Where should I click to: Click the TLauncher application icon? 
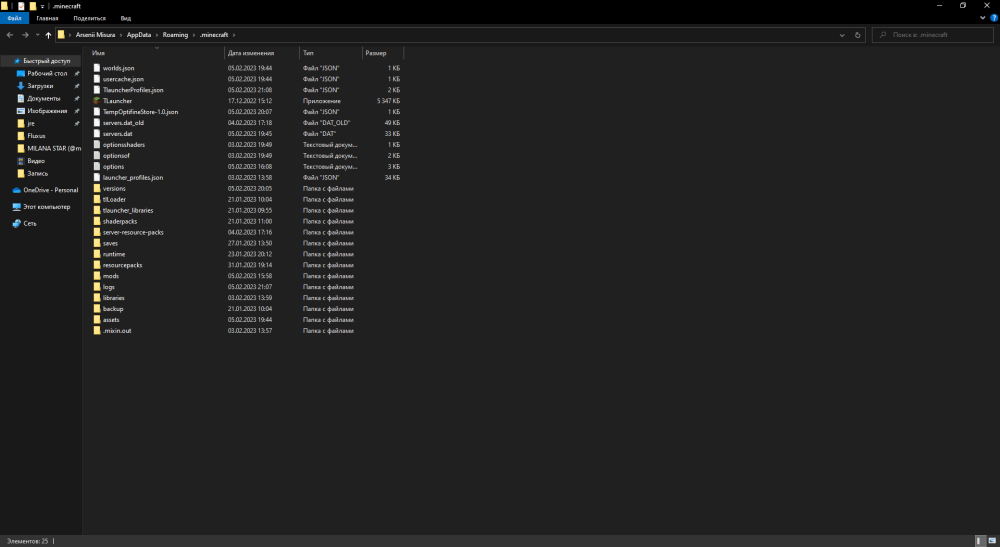tap(97, 101)
